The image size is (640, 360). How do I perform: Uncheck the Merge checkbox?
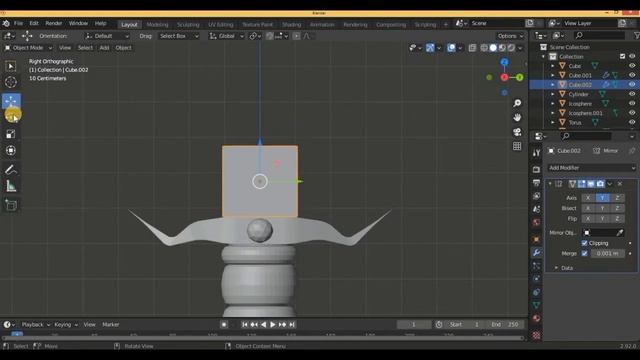(584, 253)
